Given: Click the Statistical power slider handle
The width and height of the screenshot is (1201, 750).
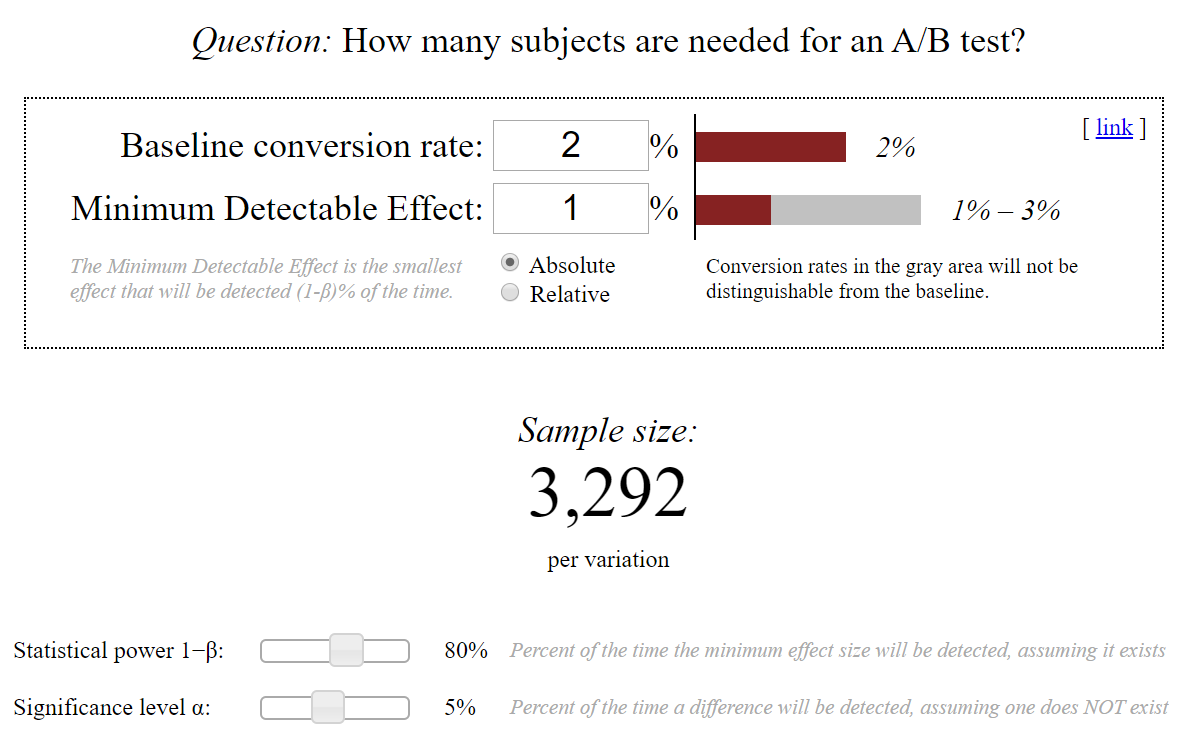Looking at the screenshot, I should pyautogui.click(x=347, y=650).
